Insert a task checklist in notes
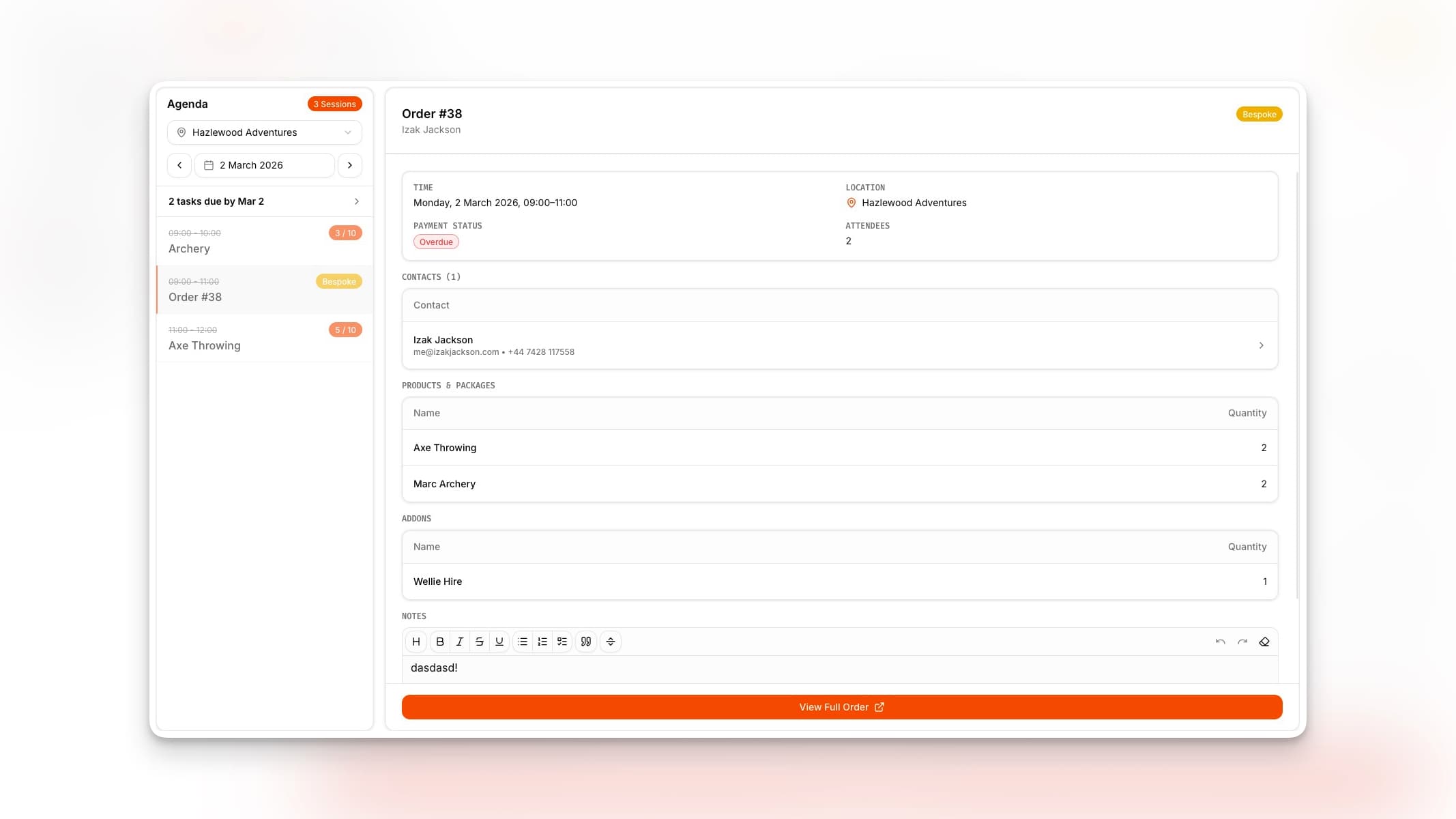 click(562, 642)
